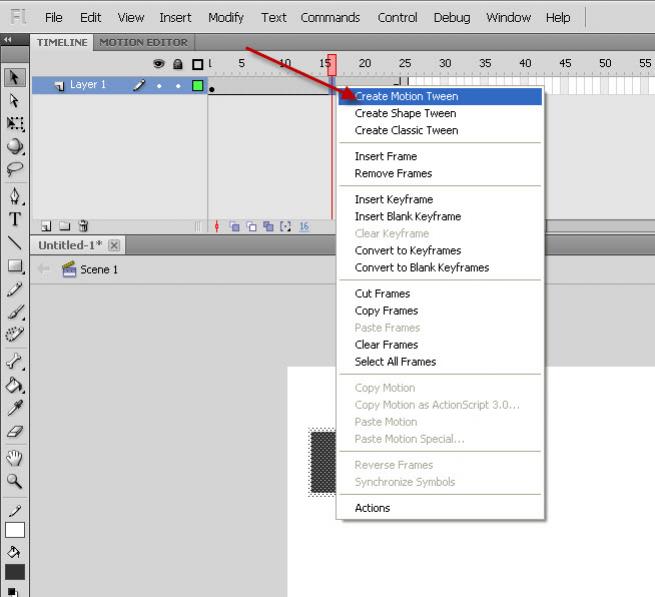Select the Line tool
655x597 pixels.
15,242
